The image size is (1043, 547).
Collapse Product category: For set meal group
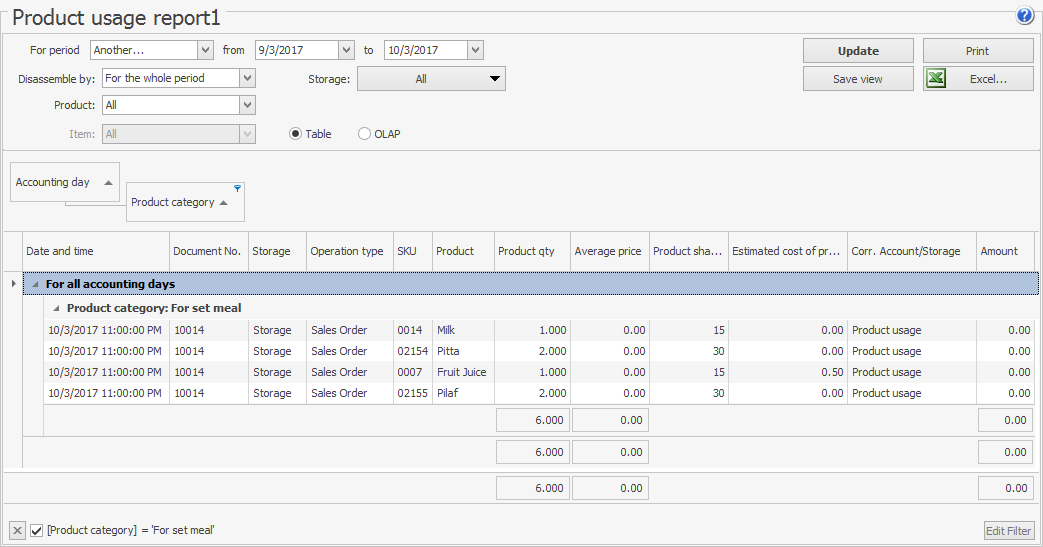point(56,308)
